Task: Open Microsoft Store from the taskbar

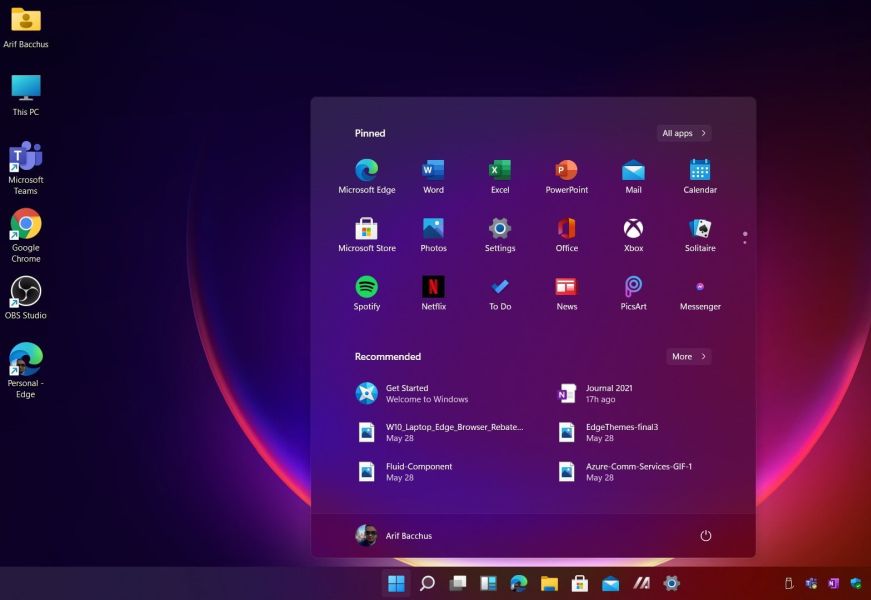Action: coord(580,583)
